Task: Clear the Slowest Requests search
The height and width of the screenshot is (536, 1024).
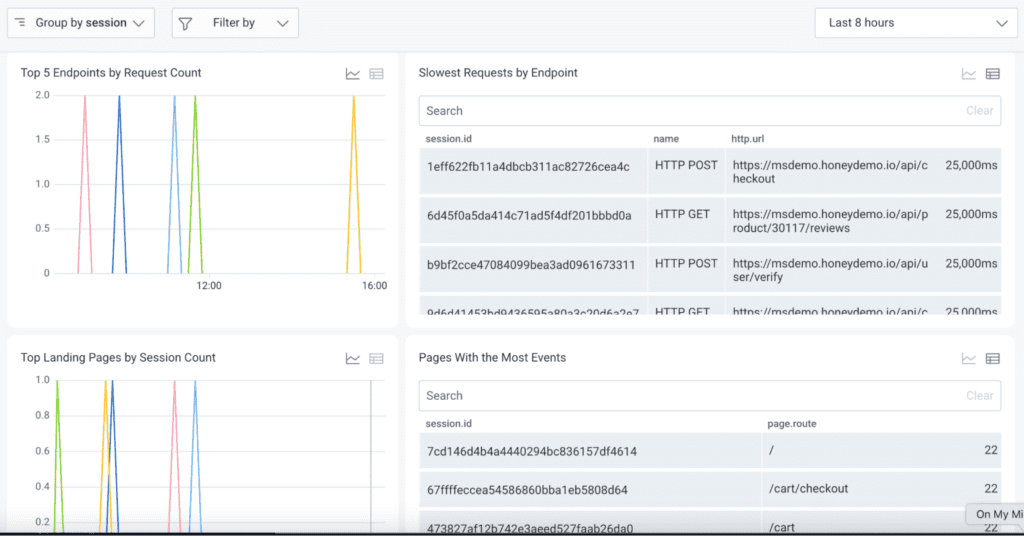Action: point(979,111)
